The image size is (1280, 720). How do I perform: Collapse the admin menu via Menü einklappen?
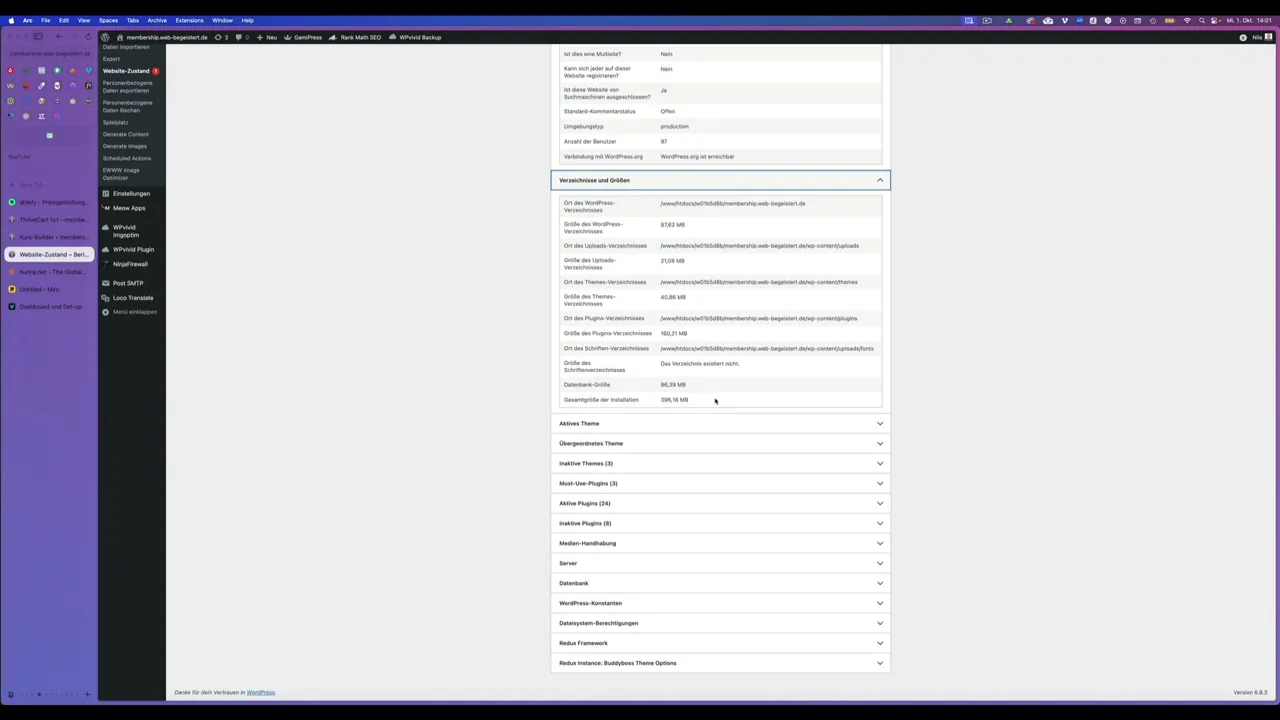[x=134, y=312]
